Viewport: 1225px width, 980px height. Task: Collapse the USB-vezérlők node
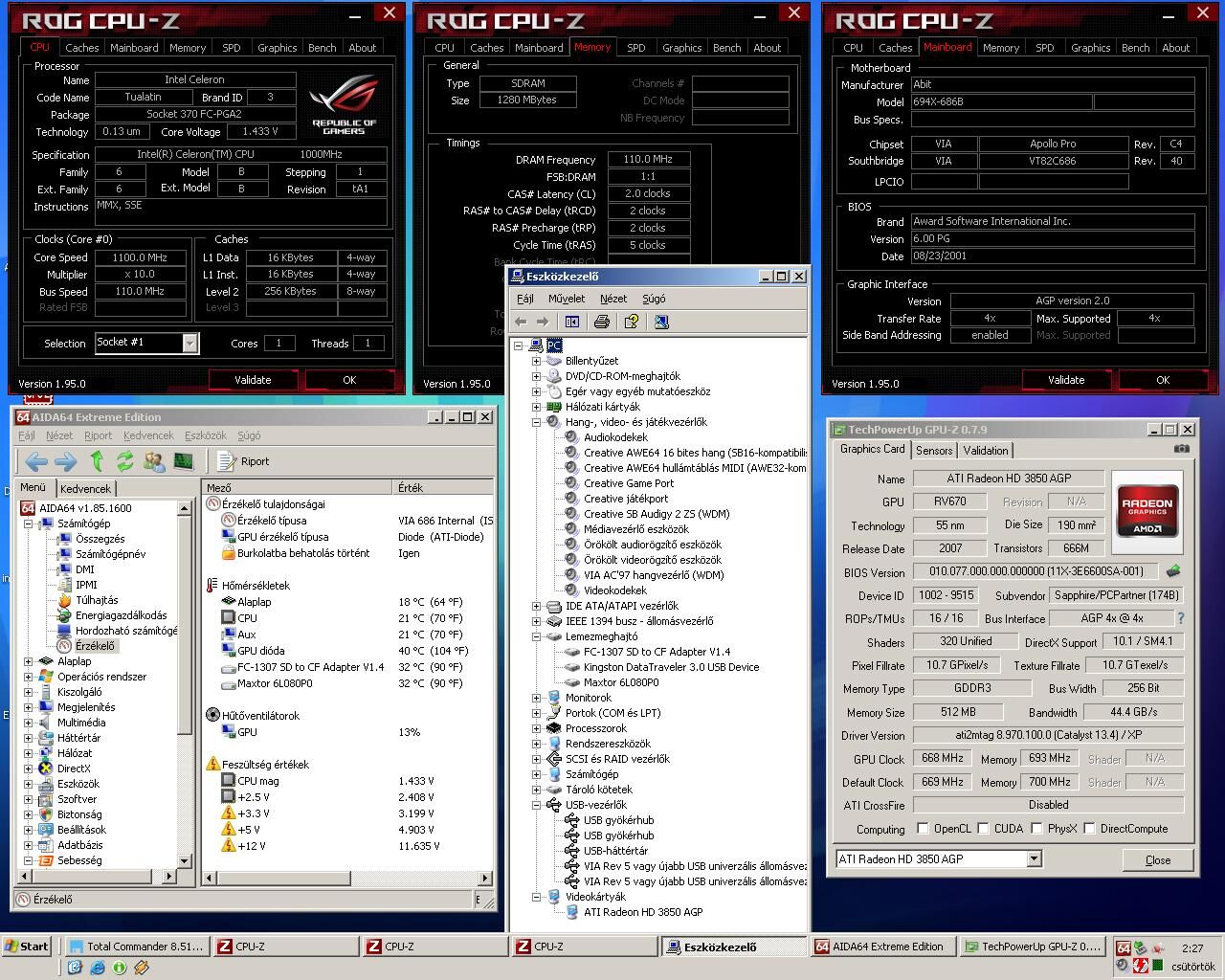pyautogui.click(x=536, y=805)
